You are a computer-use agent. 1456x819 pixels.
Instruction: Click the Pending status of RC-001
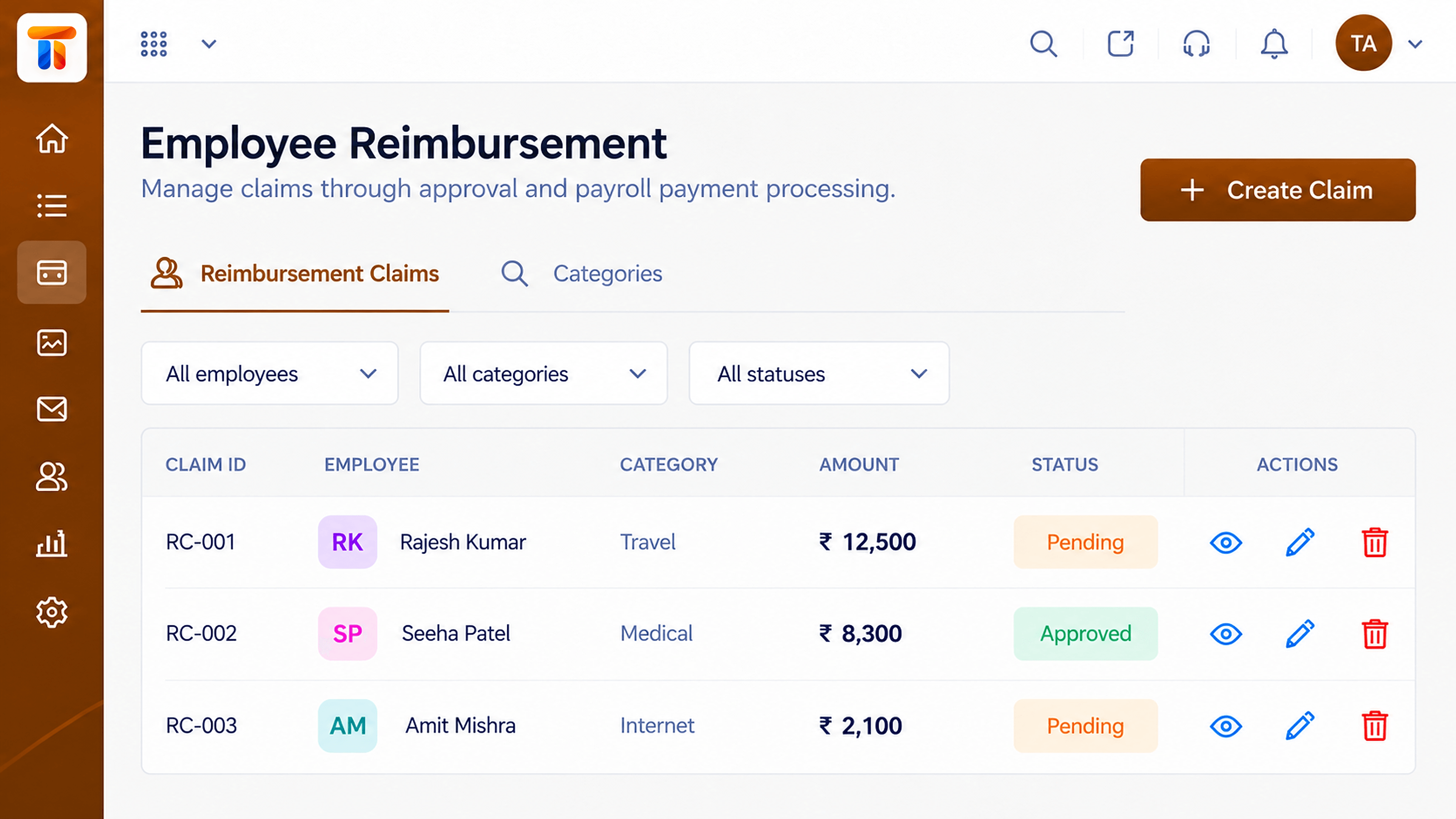pyautogui.click(x=1086, y=542)
